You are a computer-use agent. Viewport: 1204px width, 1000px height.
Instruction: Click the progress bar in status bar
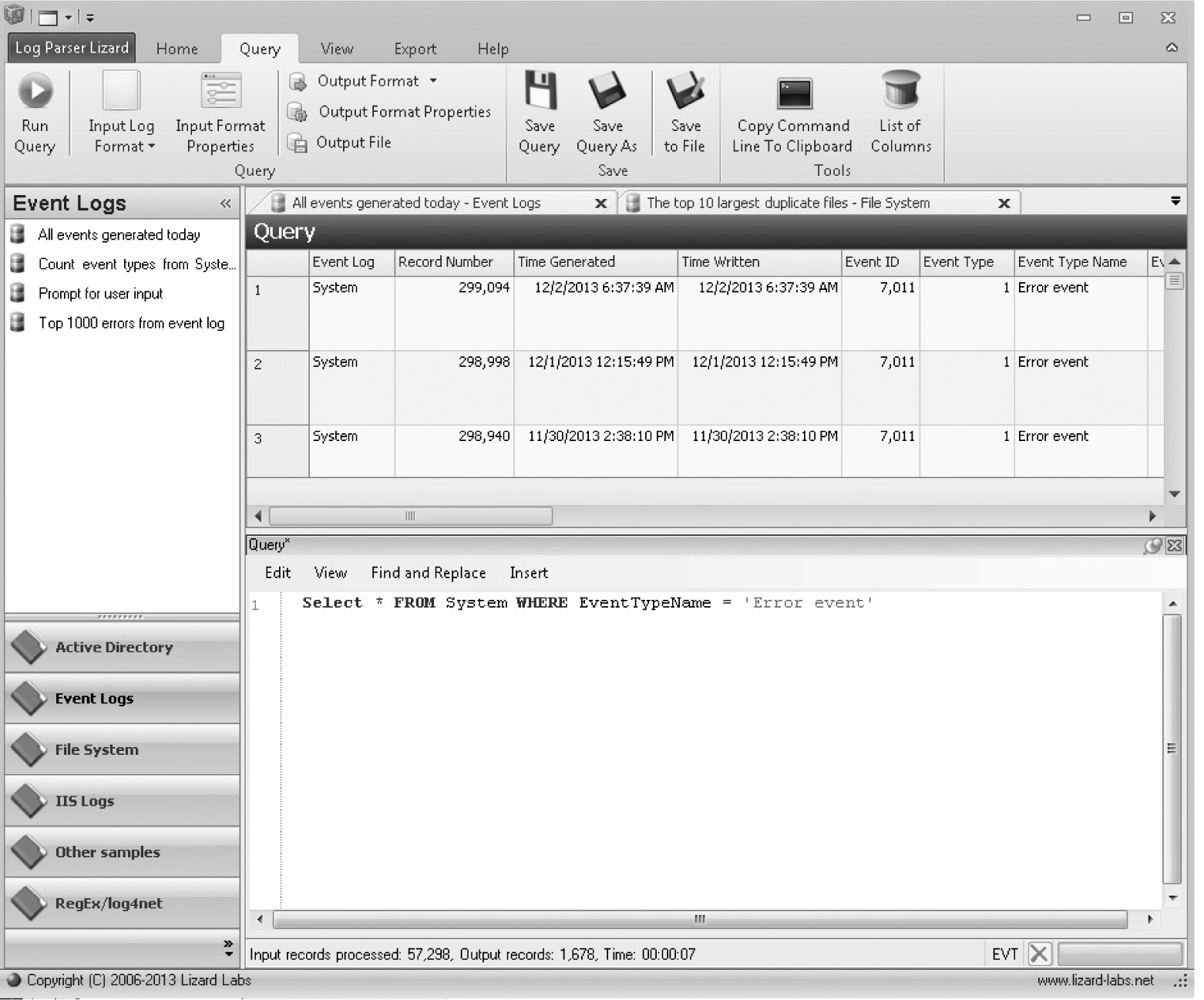pos(1120,955)
